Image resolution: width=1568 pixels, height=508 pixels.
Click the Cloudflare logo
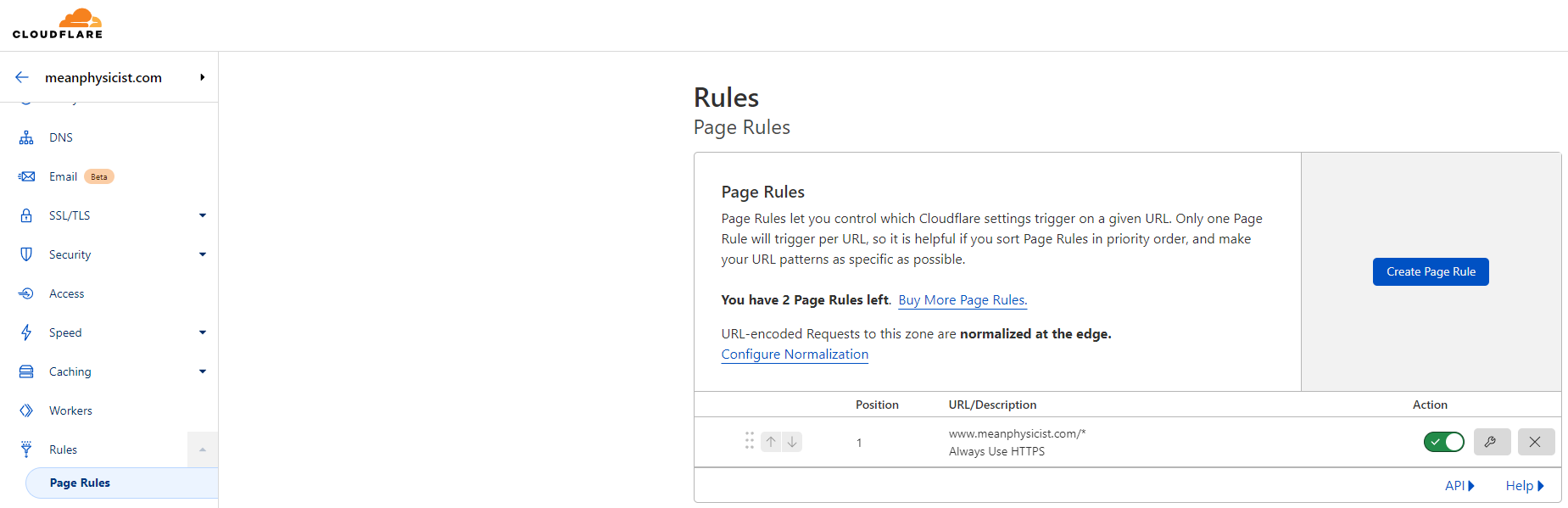pyautogui.click(x=58, y=24)
